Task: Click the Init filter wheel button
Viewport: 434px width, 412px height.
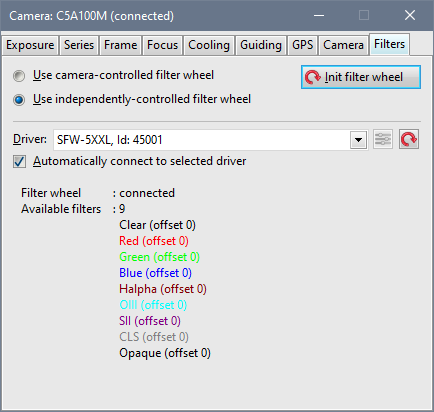Action: click(361, 77)
